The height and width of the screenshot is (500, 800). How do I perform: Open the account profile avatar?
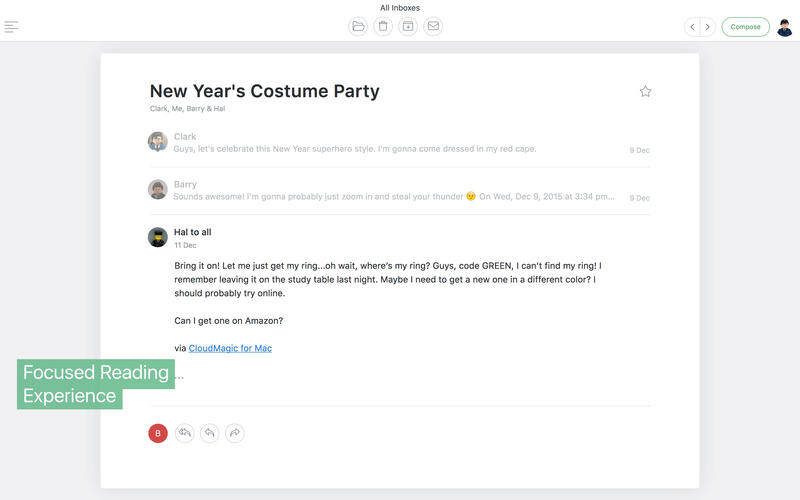tap(785, 27)
